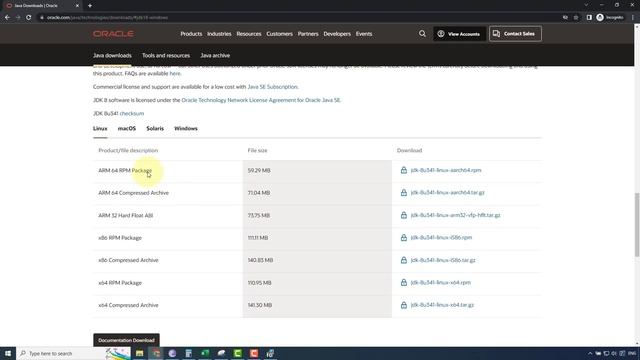This screenshot has width=640, height=360.
Task: Select the Java archive sub-navigation tab
Action: pos(215,56)
